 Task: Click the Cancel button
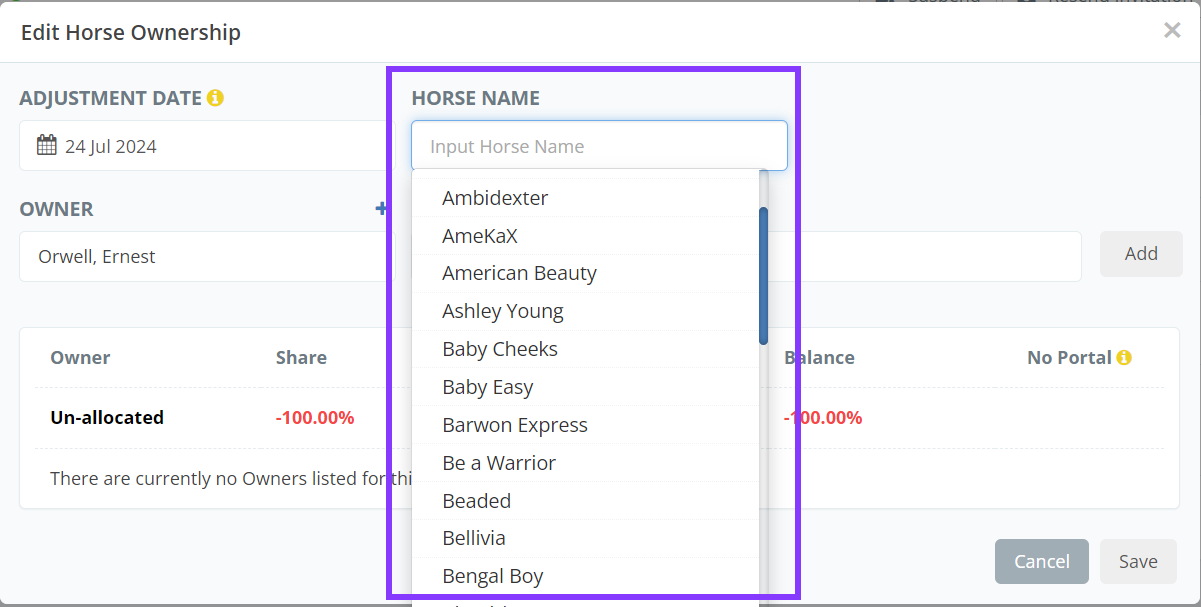pyautogui.click(x=1041, y=561)
